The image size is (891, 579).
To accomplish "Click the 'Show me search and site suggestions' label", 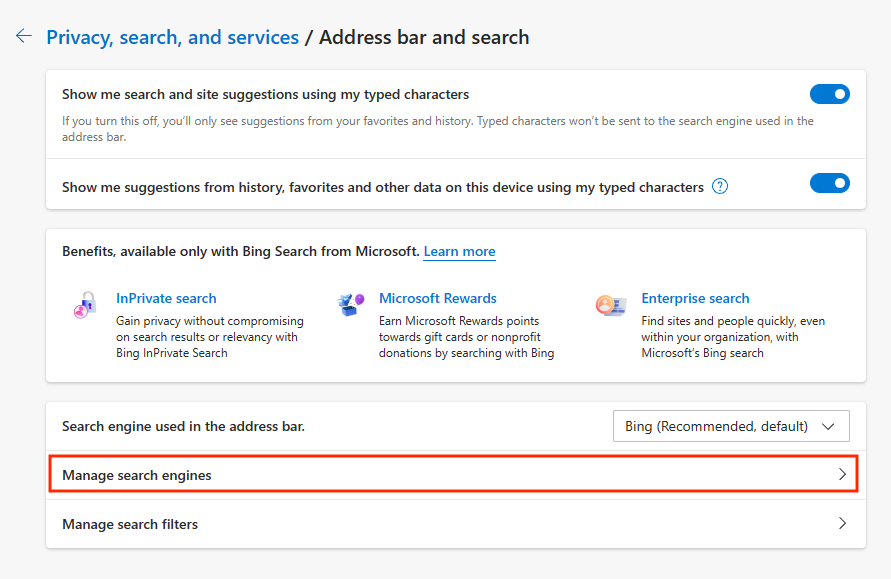I will click(x=265, y=95).
